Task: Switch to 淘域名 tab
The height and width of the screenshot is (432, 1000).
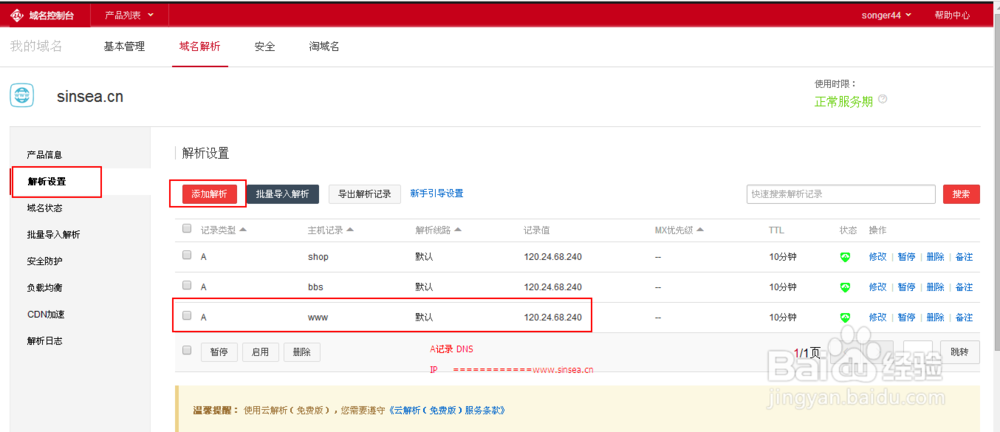Action: tap(324, 47)
